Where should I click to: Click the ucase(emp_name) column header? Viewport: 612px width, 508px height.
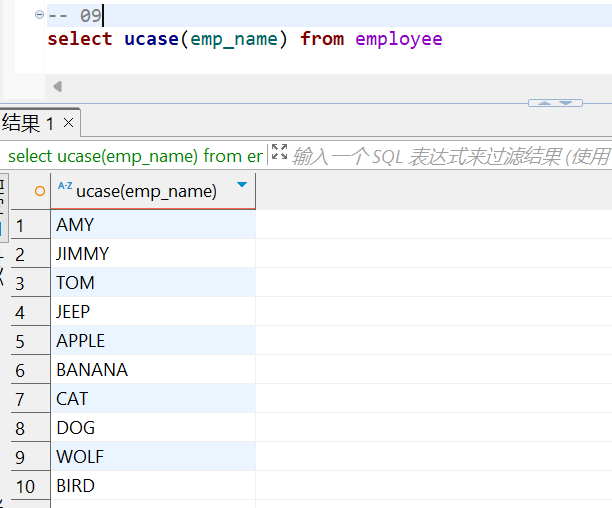[146, 191]
